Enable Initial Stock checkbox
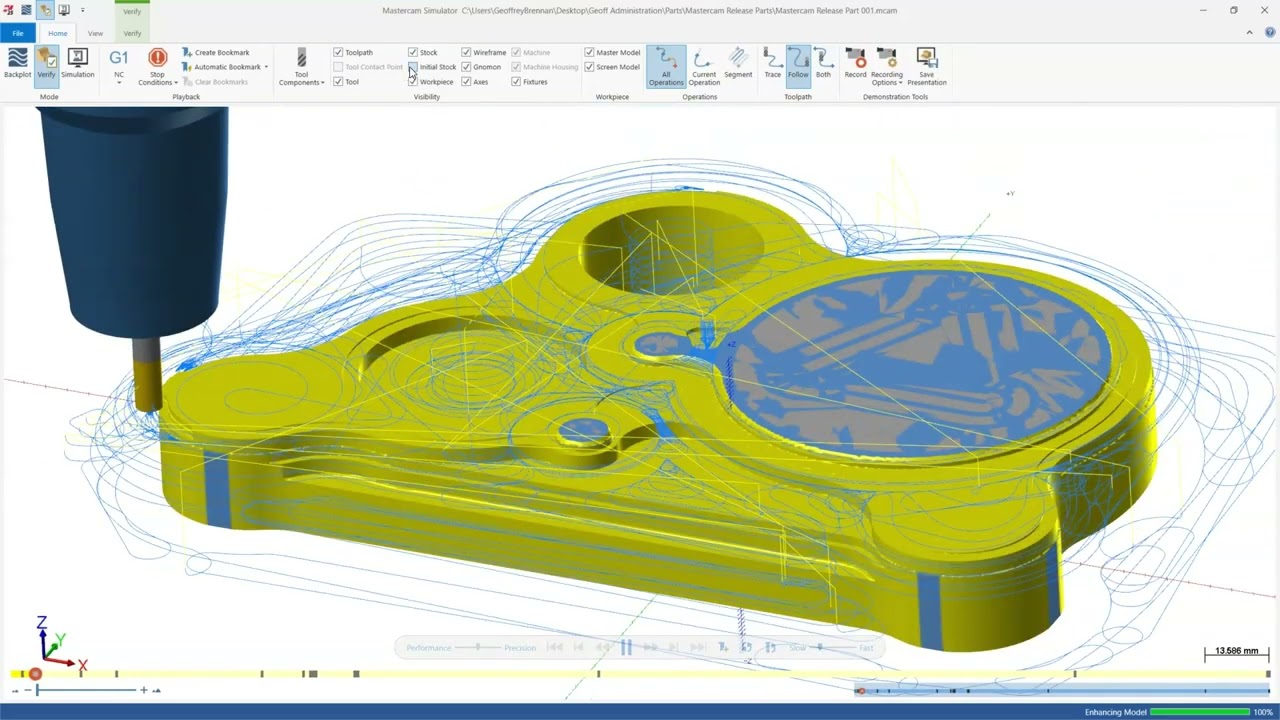The width and height of the screenshot is (1280, 720). point(413,67)
